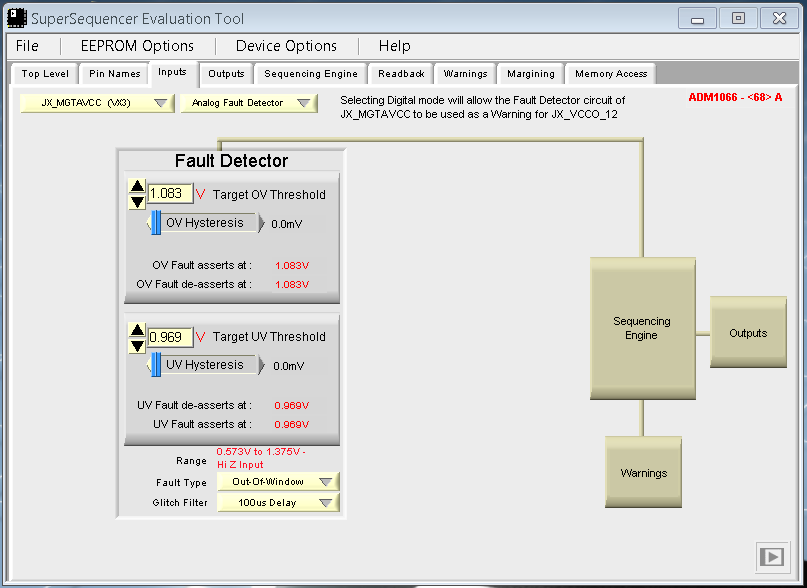
Task: Click the ADM1066 - <68> A device label
Action: pyautogui.click(x=735, y=97)
